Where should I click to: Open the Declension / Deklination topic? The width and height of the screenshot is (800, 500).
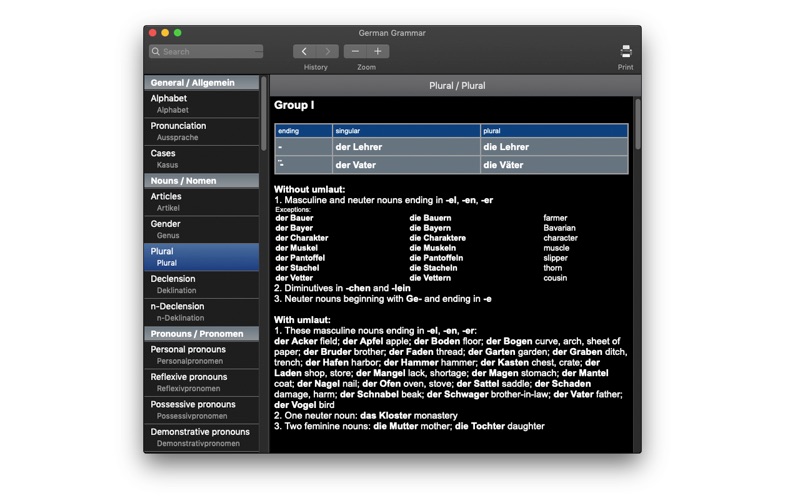coord(202,284)
